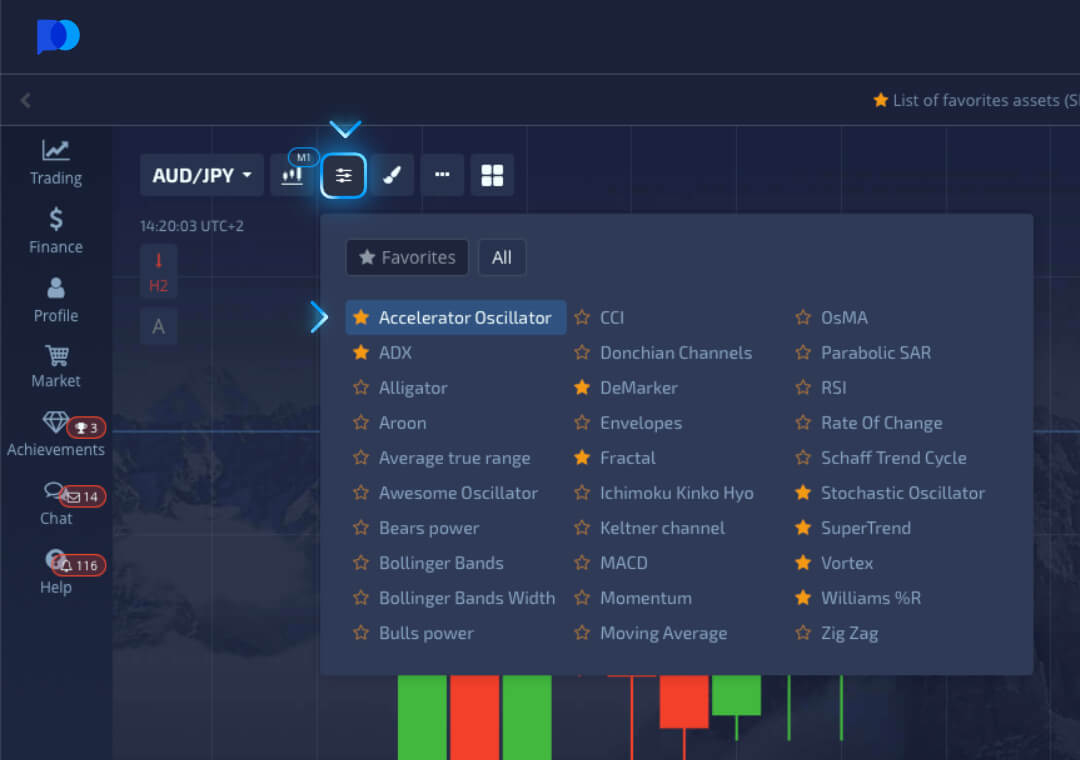This screenshot has width=1080, height=760.
Task: Click the H2 indicator badge on chart
Action: coord(158,271)
